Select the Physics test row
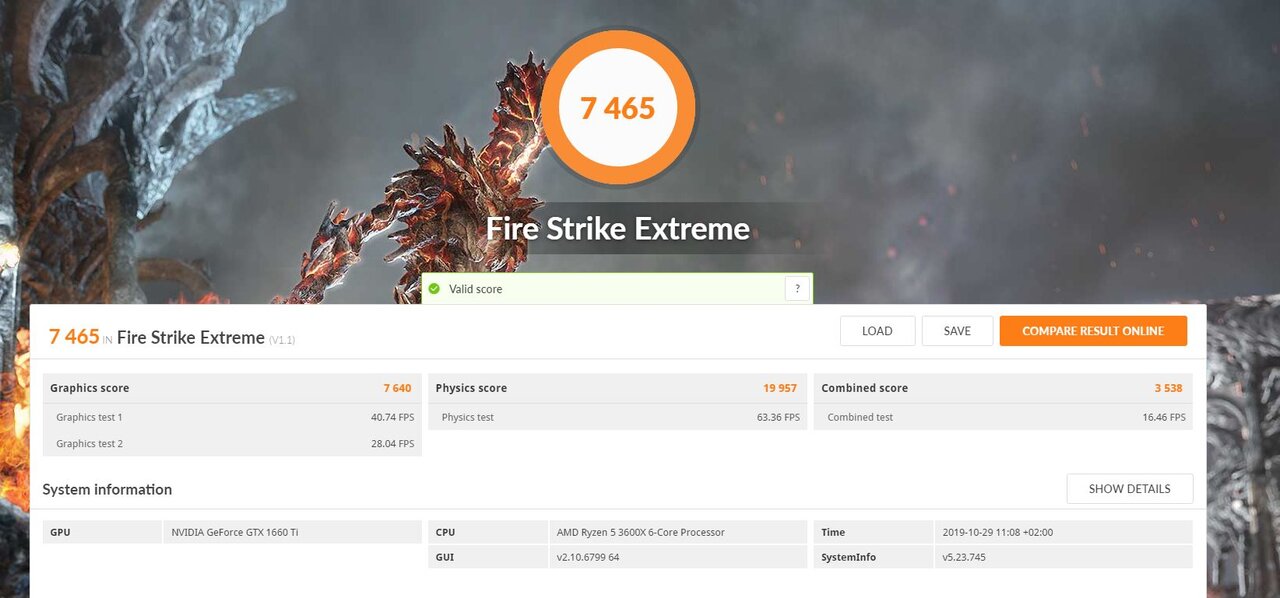 618,417
